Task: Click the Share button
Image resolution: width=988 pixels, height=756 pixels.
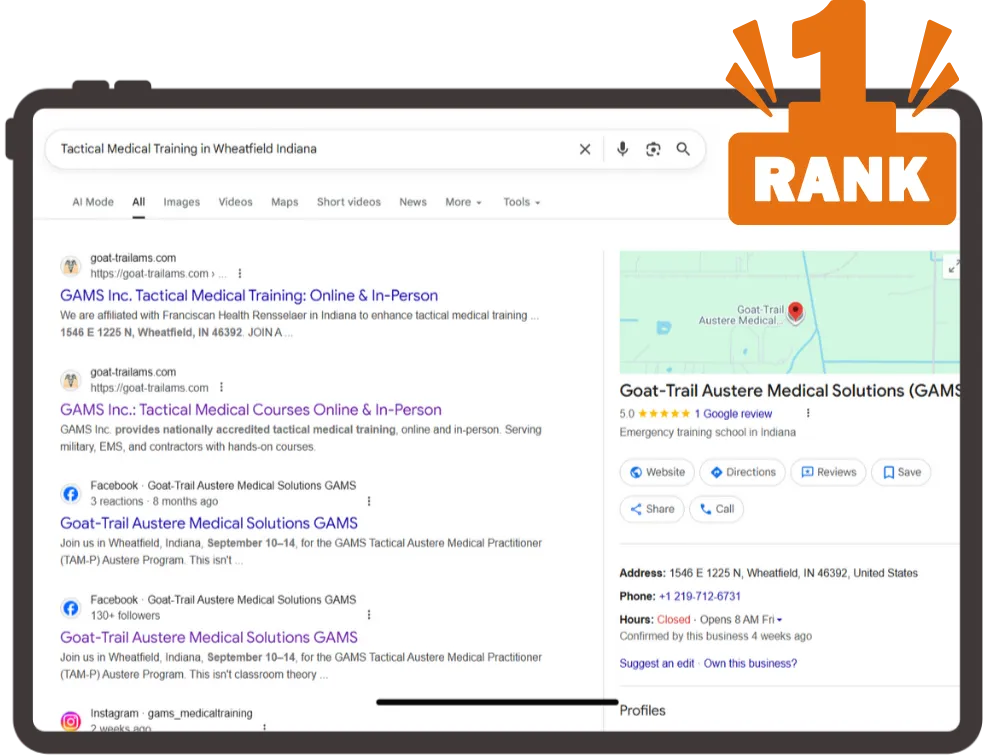Action: [652, 509]
